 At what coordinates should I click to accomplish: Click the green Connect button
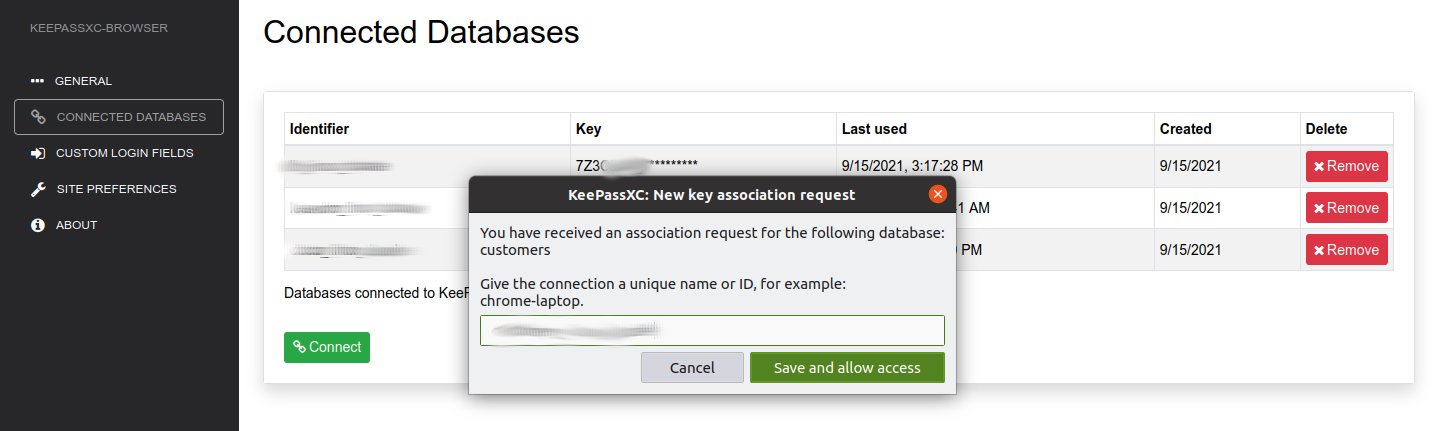327,347
